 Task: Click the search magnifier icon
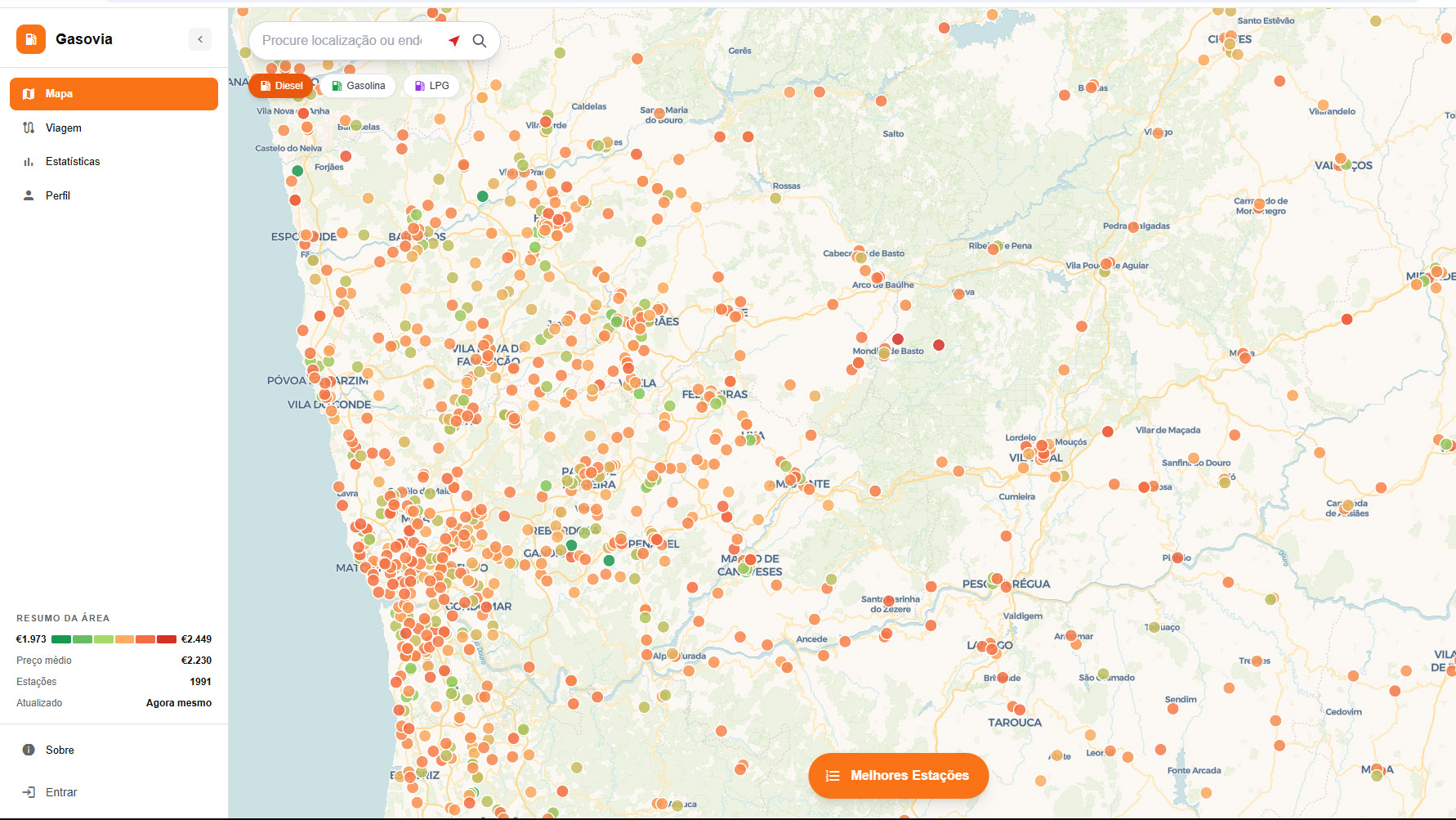point(480,41)
